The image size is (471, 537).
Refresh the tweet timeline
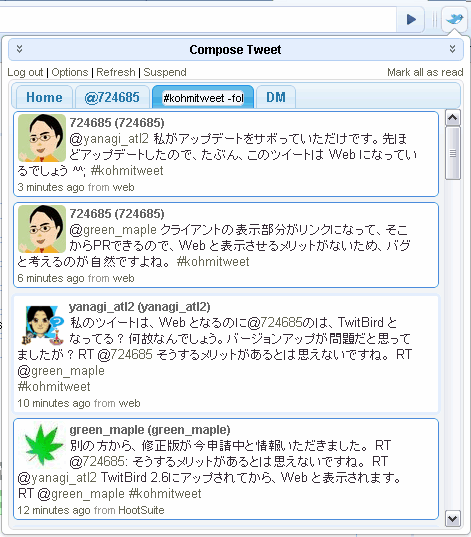[116, 72]
